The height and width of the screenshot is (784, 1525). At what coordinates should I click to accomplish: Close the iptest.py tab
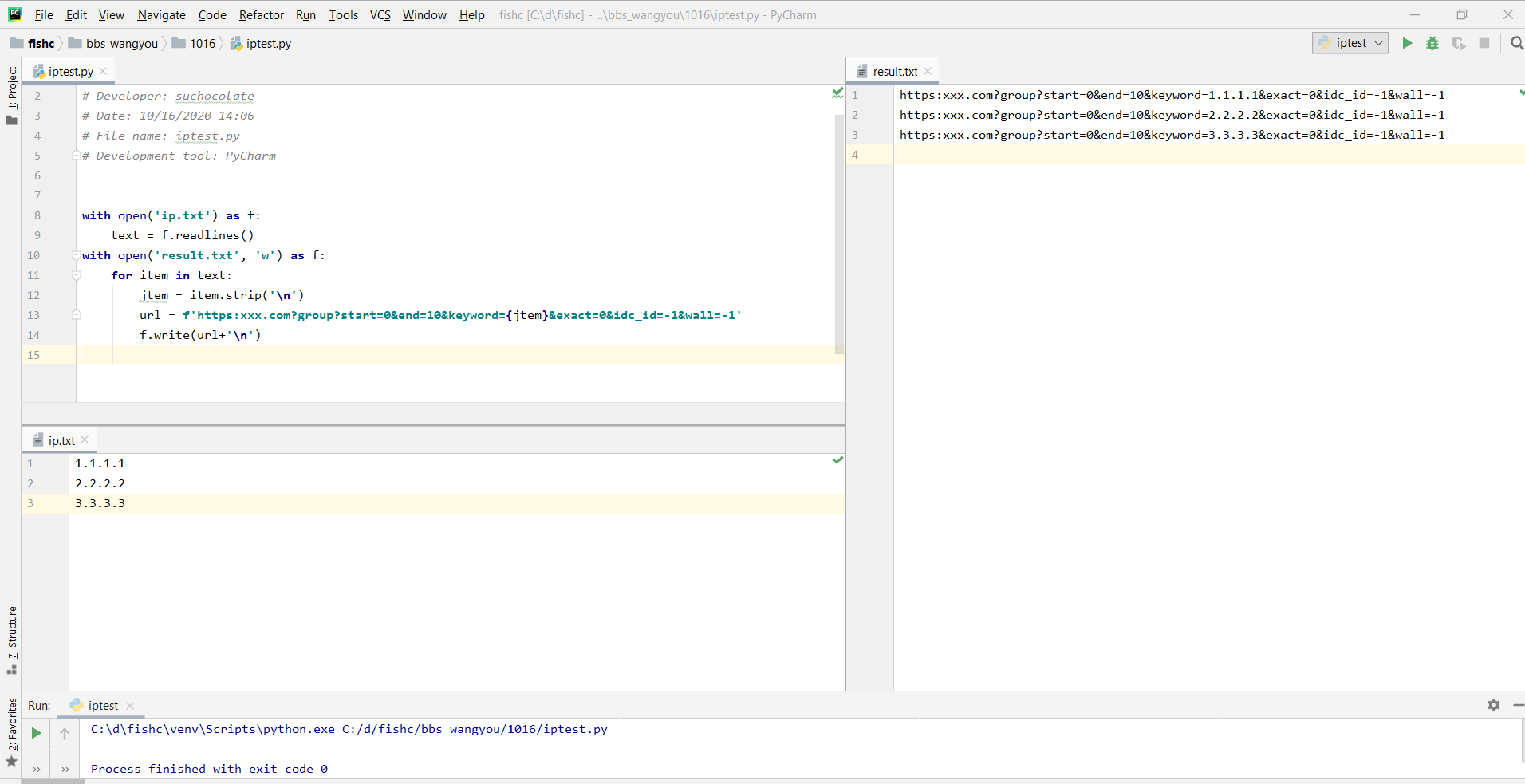coord(103,71)
